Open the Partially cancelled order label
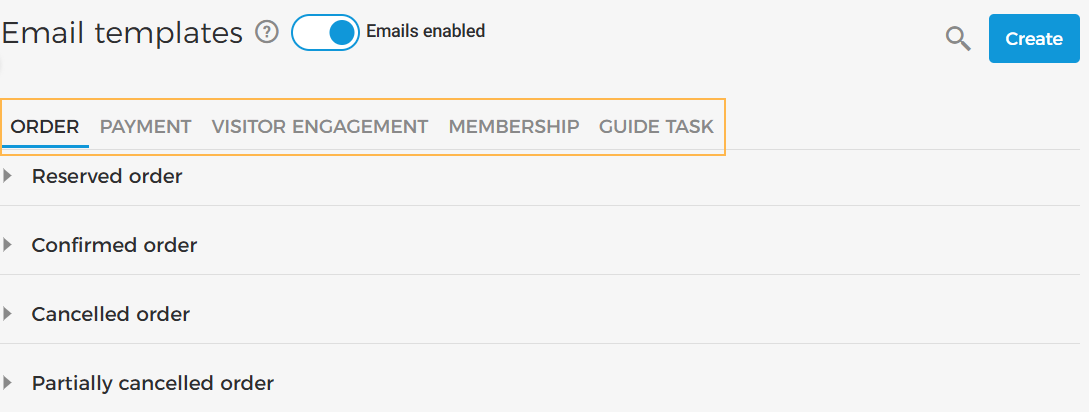Screen dimensions: 1089x412 152,383
